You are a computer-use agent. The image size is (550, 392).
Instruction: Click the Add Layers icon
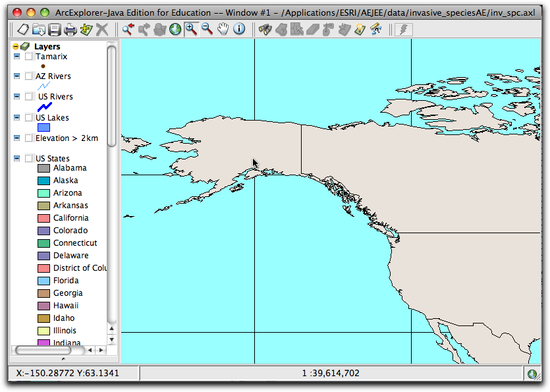pos(86,29)
